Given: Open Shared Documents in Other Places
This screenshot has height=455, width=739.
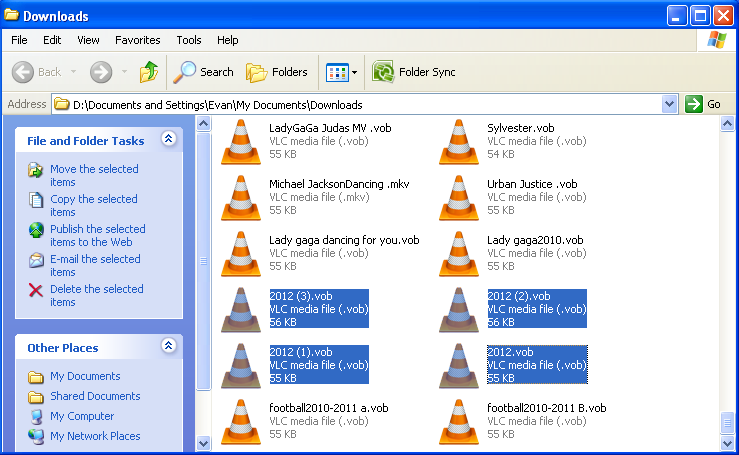Looking at the screenshot, I should [x=95, y=396].
